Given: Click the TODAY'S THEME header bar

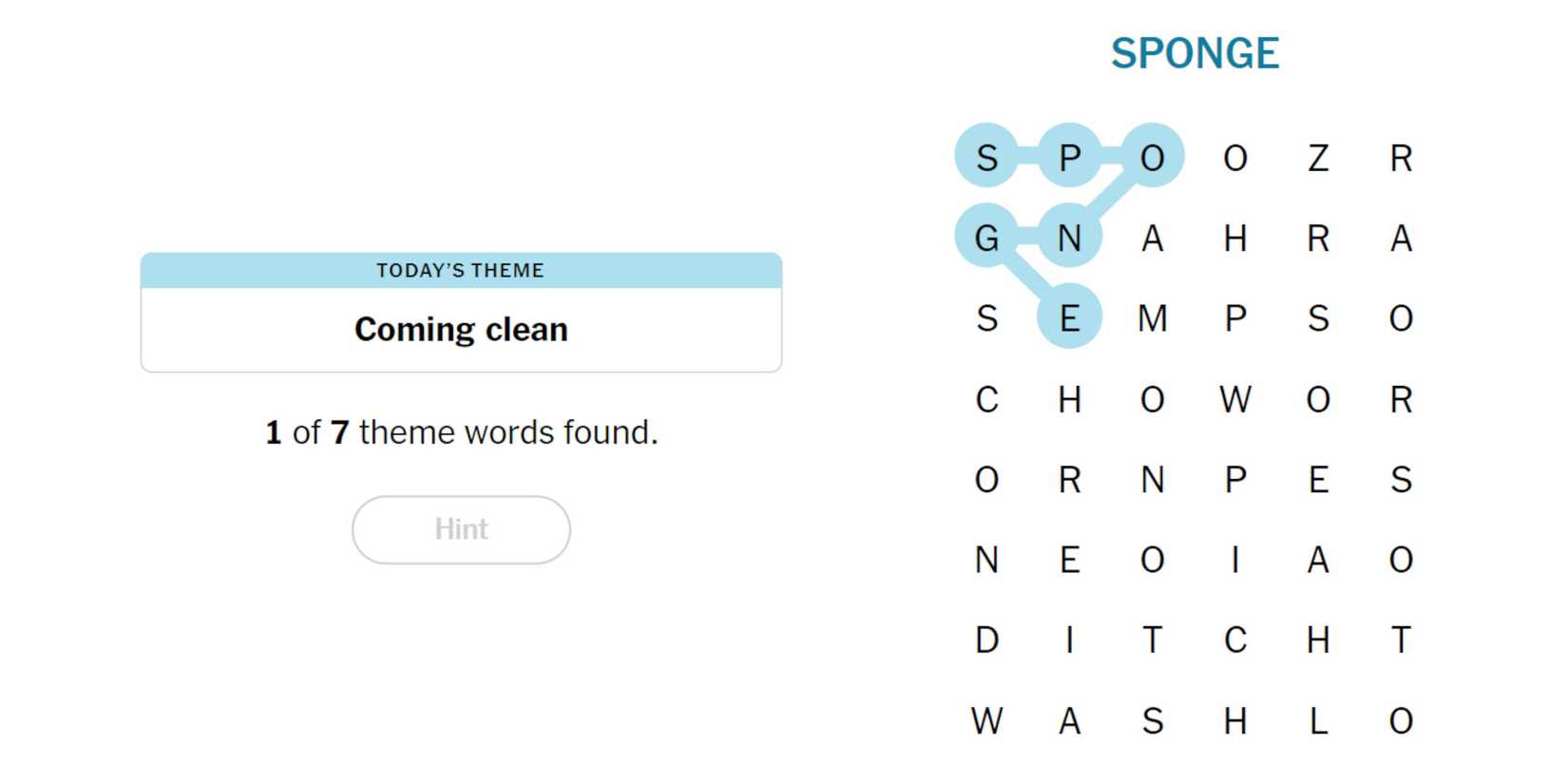Looking at the screenshot, I should point(461,270).
